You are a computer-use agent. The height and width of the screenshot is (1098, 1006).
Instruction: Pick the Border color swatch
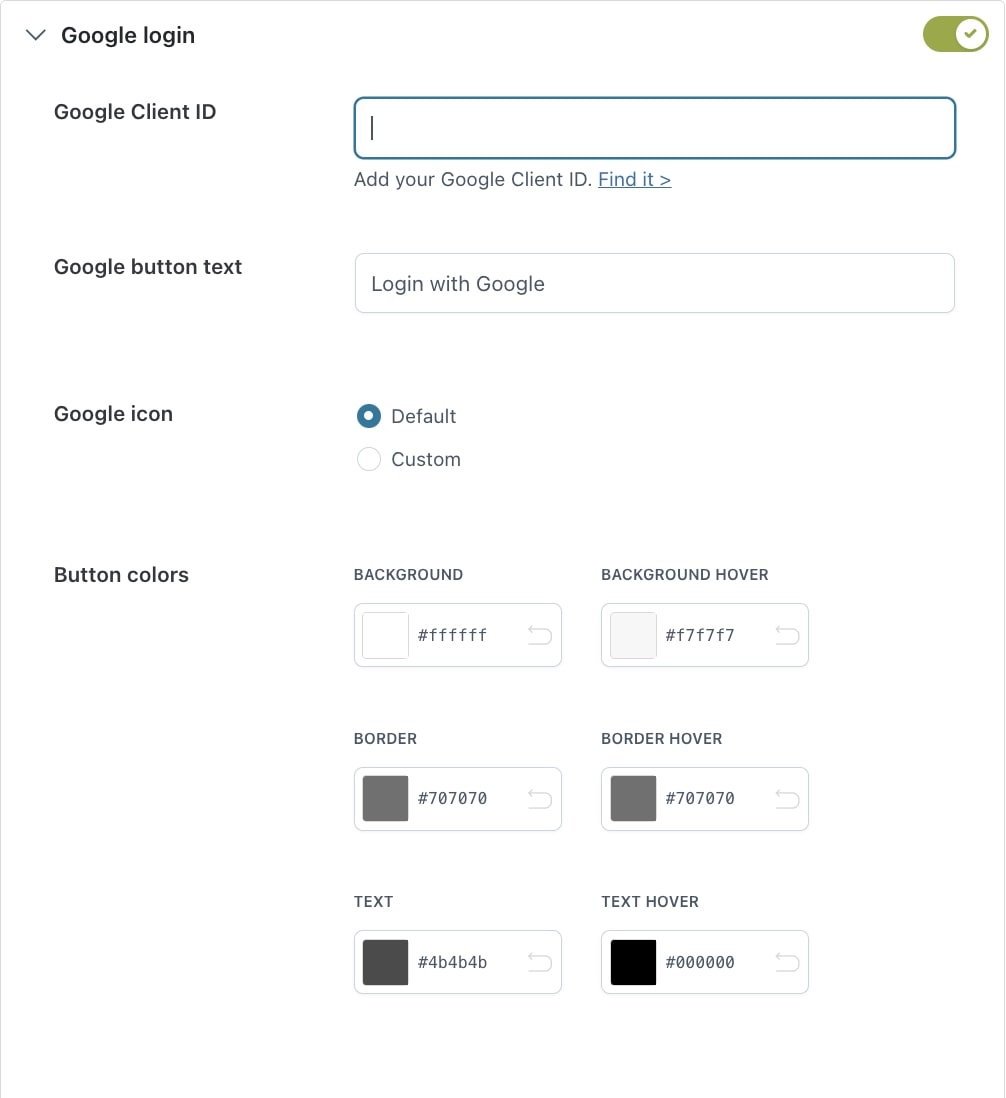pyautogui.click(x=385, y=798)
